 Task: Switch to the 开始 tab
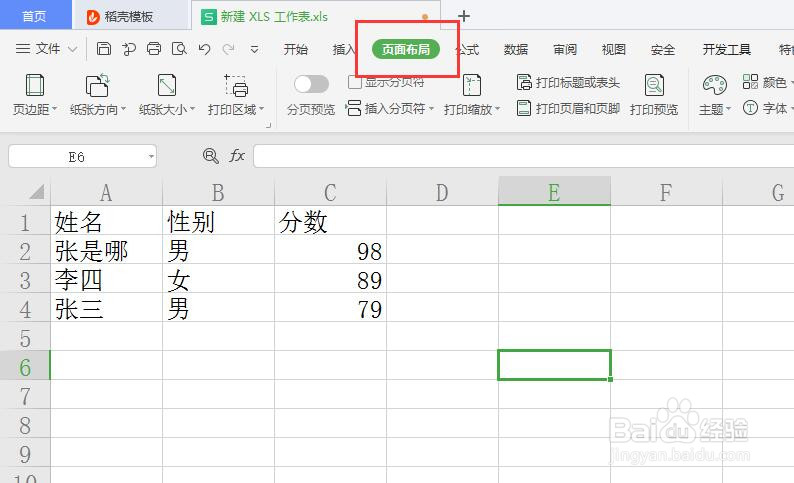[x=296, y=49]
